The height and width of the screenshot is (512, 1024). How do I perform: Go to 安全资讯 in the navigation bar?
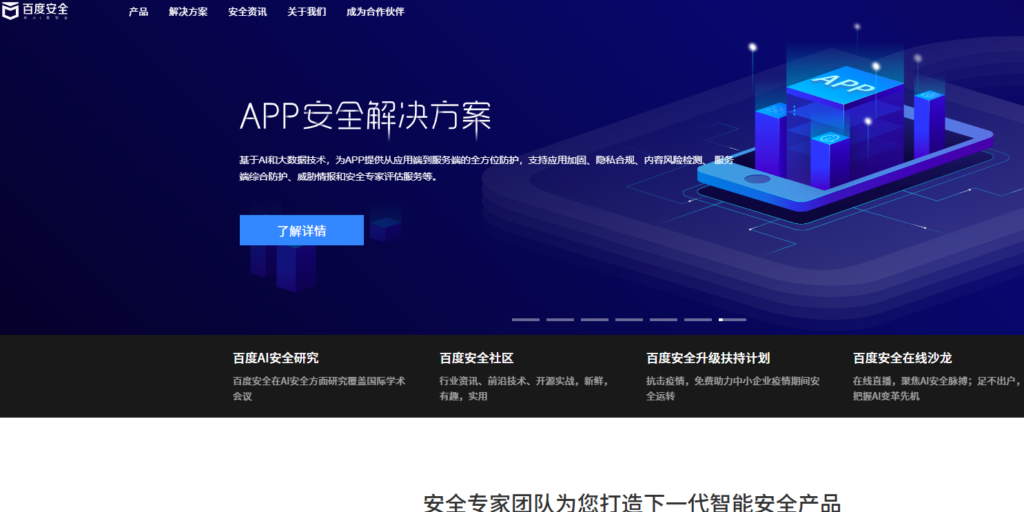pyautogui.click(x=247, y=12)
